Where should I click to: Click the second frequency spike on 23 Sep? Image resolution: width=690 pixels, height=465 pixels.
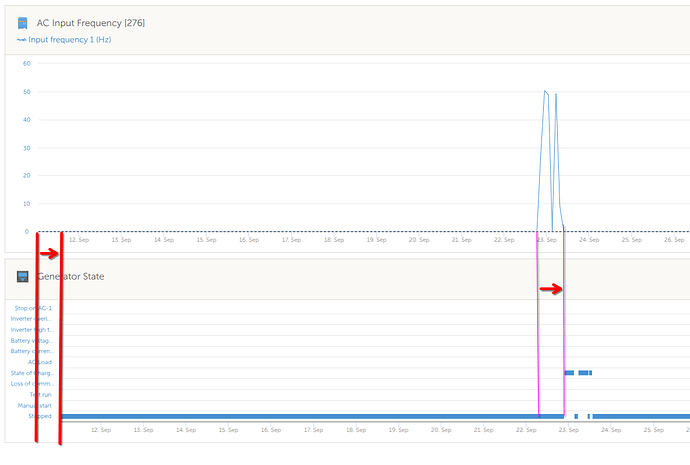(x=556, y=95)
